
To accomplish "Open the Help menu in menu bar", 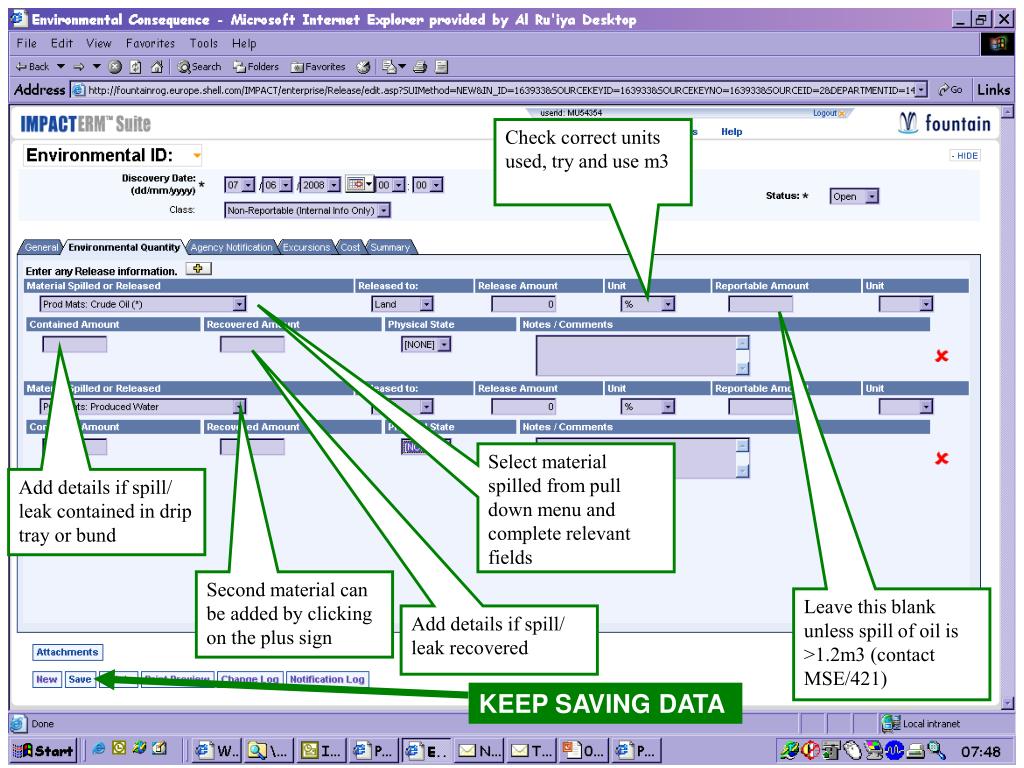I will (244, 44).
